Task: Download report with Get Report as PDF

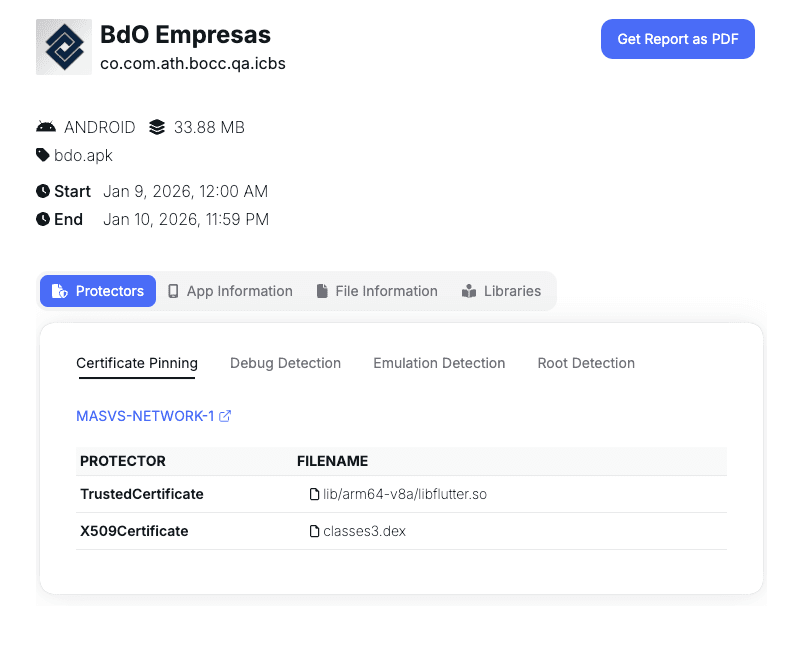Action: pyautogui.click(x=677, y=39)
